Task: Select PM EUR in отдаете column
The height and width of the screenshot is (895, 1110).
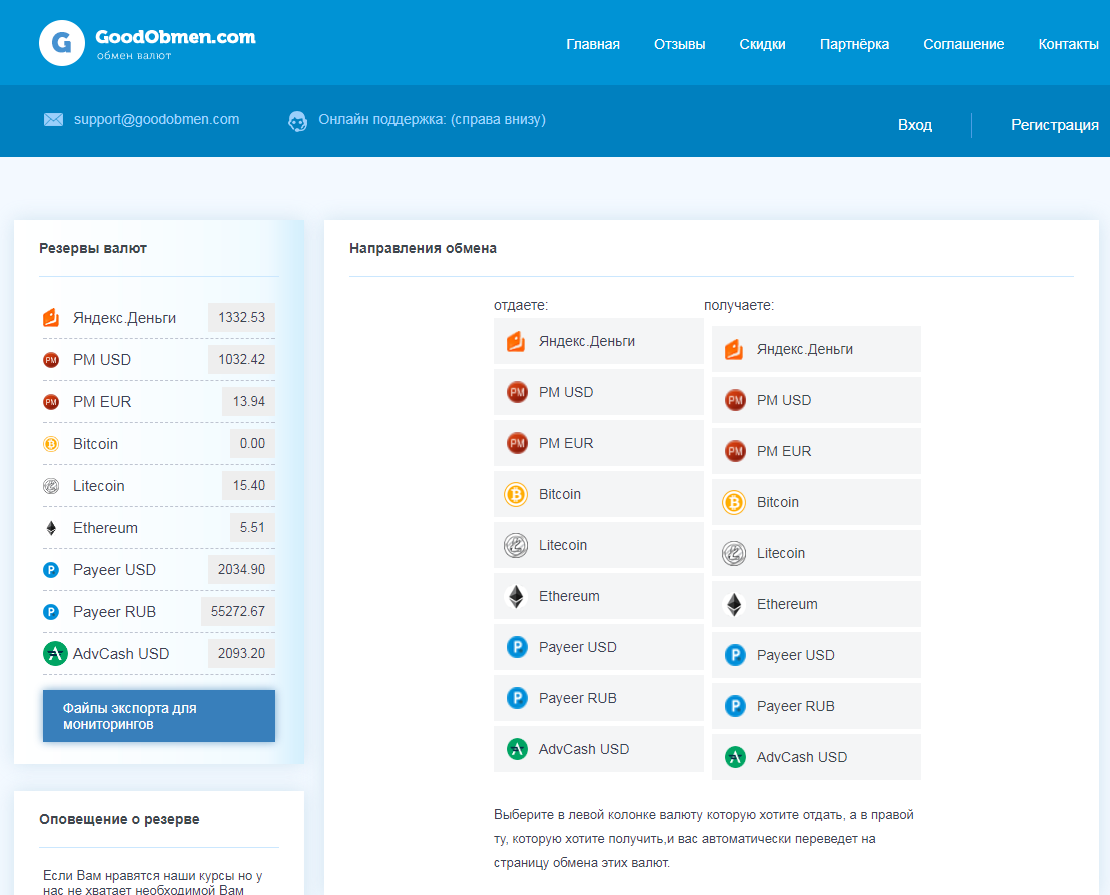Action: pos(599,443)
